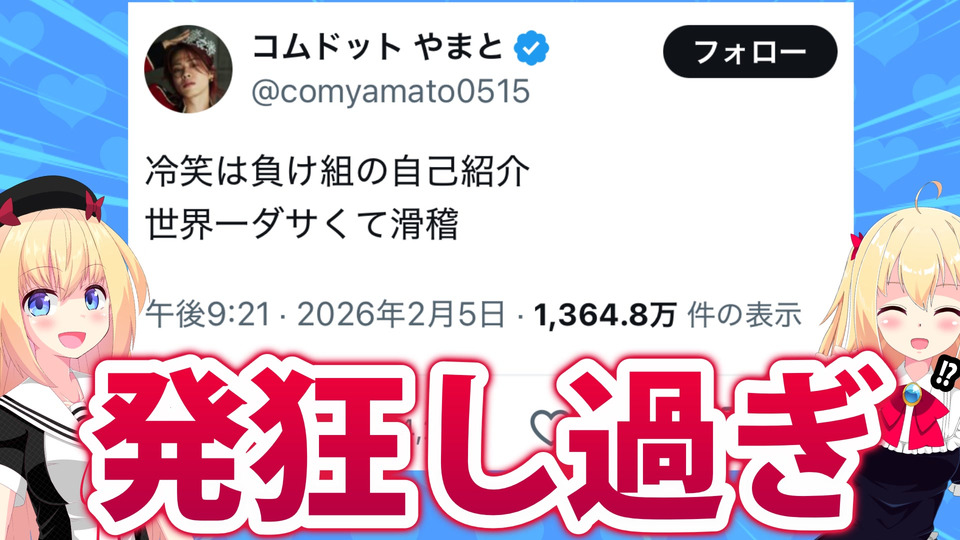The image size is (960, 540).
Task: Click the blue gem brooch on right character
Action: click(x=910, y=393)
